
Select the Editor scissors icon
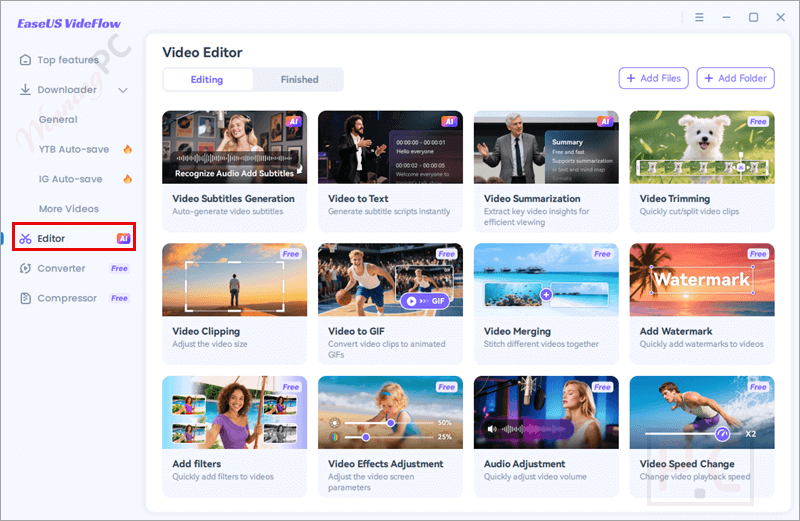point(25,239)
